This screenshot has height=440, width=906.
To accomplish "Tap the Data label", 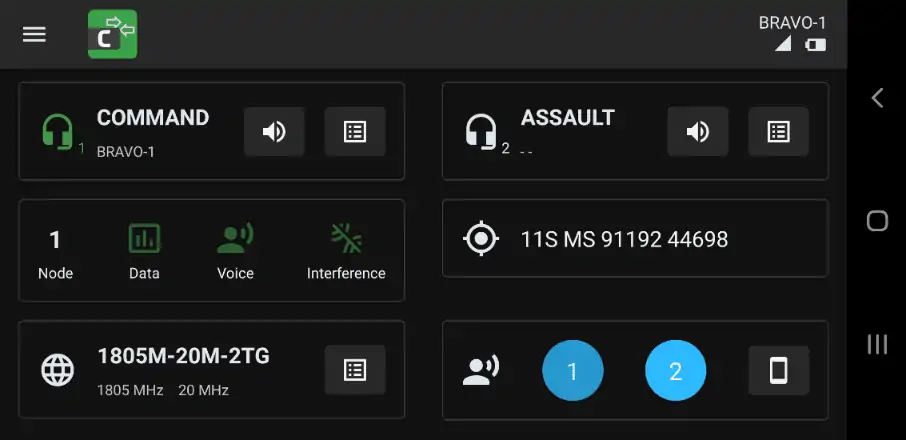I will tap(144, 273).
